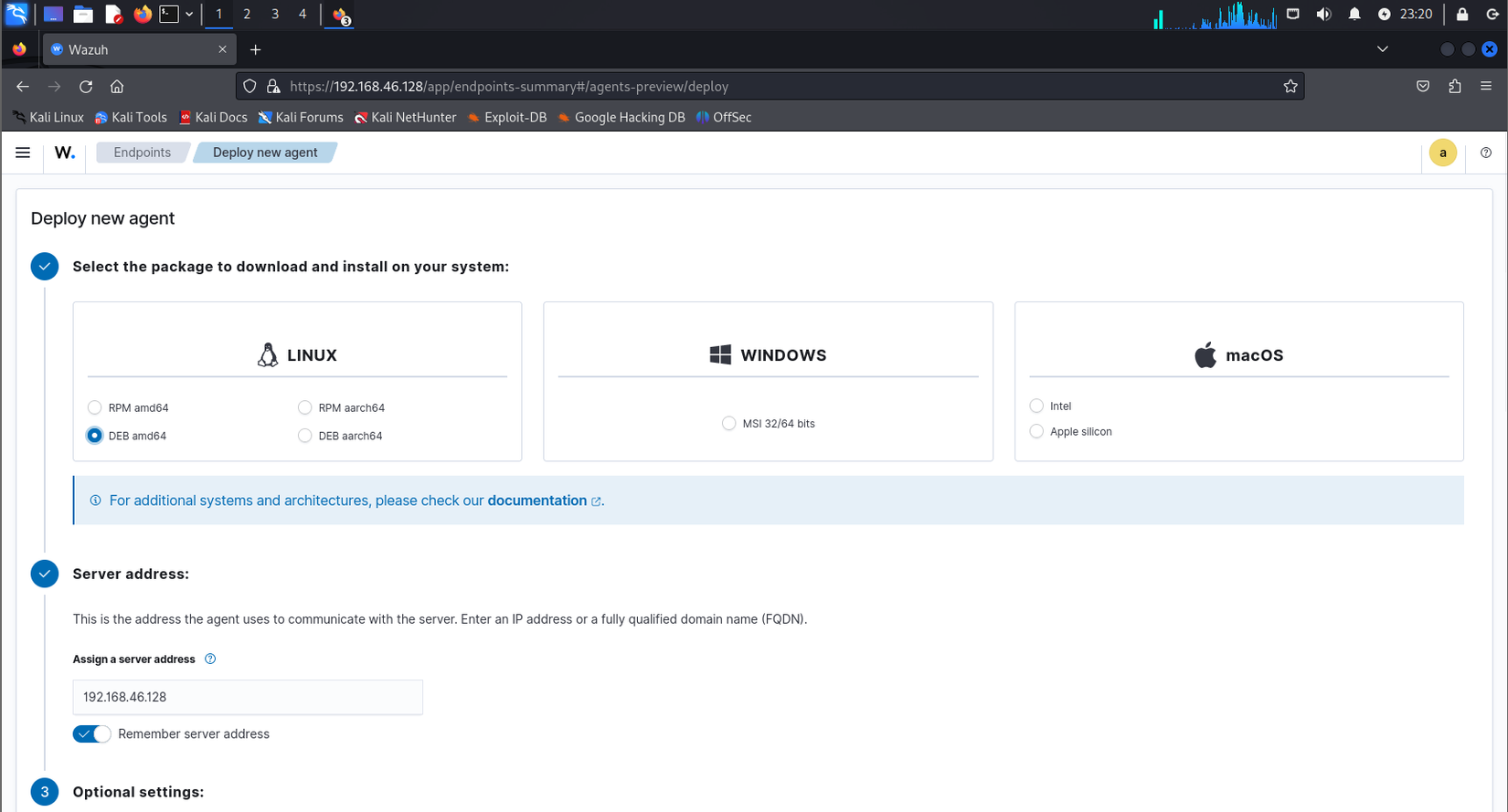Launch Firefox from the top panel
The width and height of the screenshot is (1508, 812).
(x=143, y=14)
